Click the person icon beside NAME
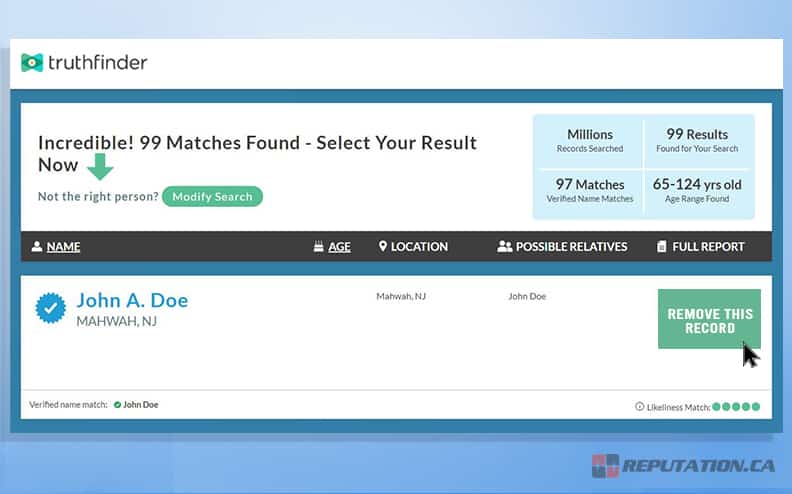 tap(37, 247)
